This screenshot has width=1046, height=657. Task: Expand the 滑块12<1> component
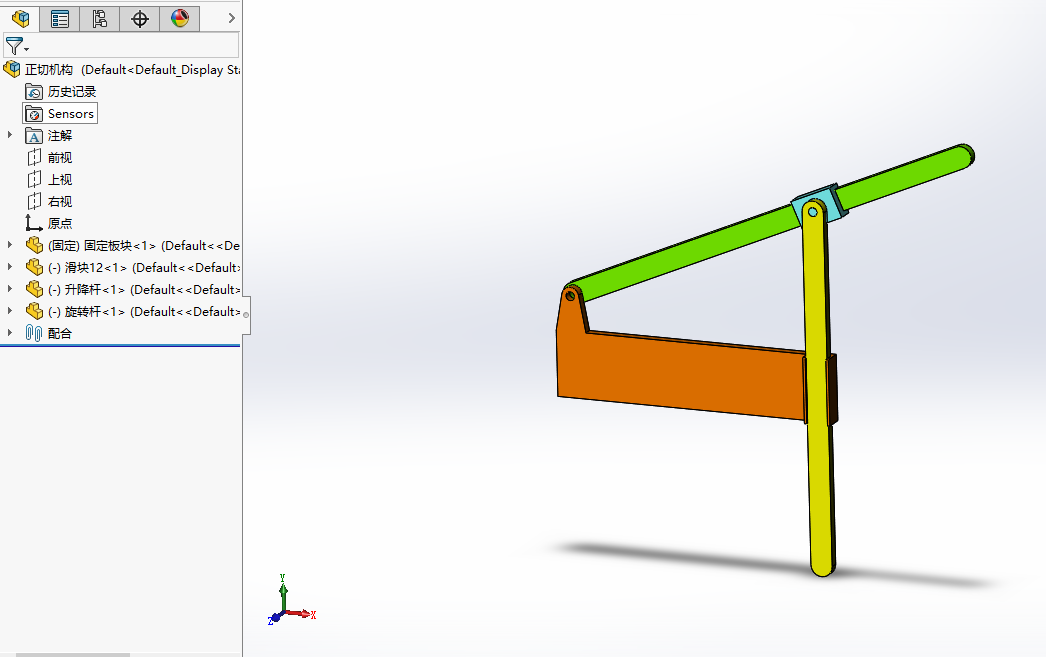[9, 267]
